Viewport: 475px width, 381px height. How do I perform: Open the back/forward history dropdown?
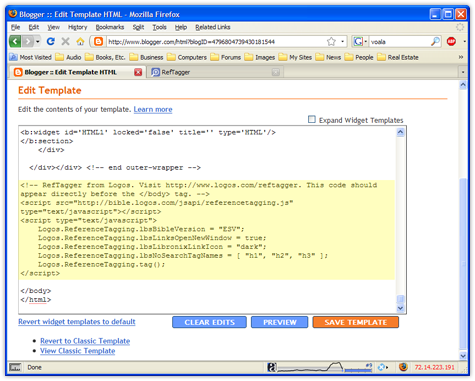38,42
